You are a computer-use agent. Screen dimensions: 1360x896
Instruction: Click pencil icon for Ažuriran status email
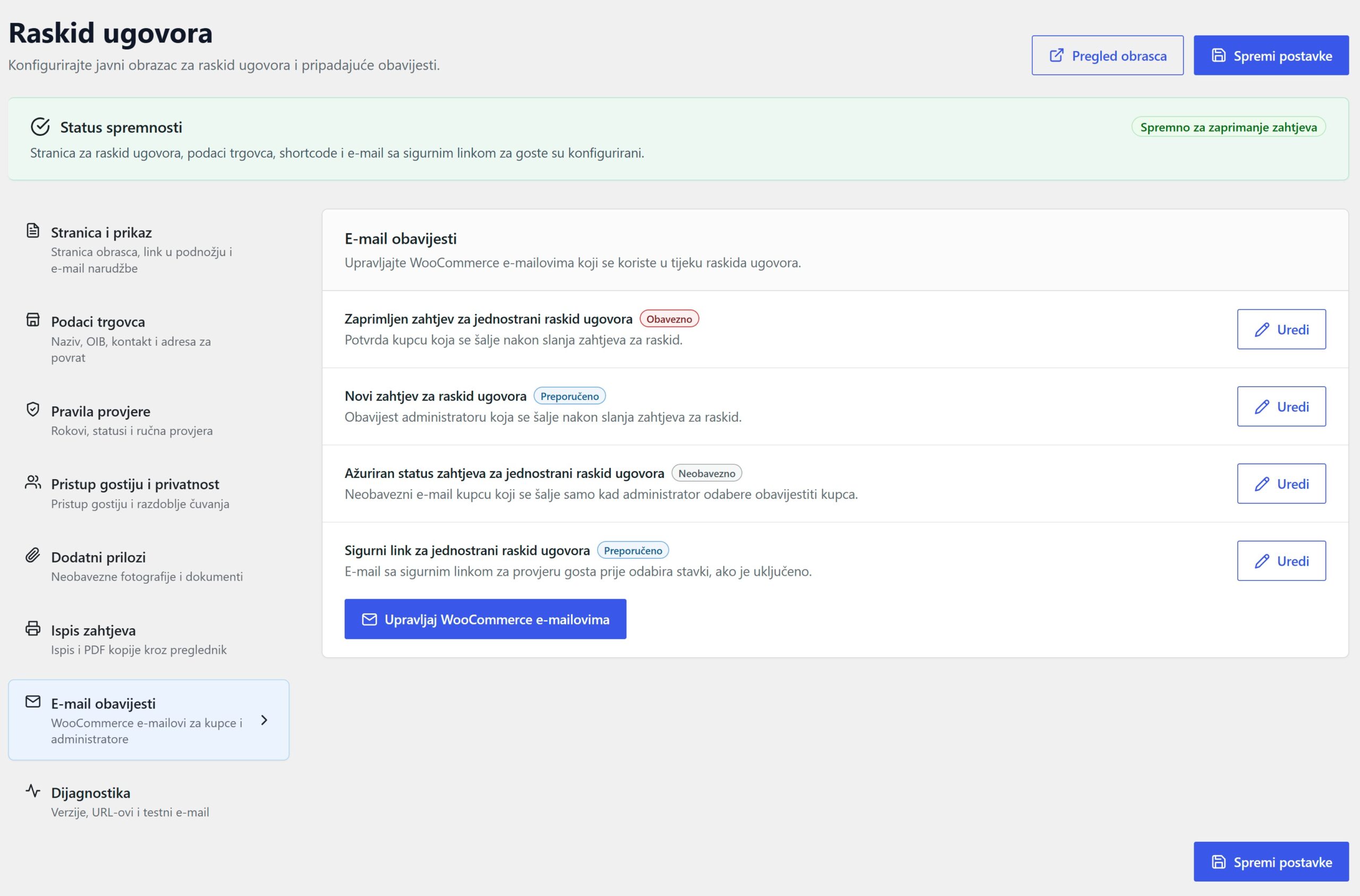[x=1262, y=484]
